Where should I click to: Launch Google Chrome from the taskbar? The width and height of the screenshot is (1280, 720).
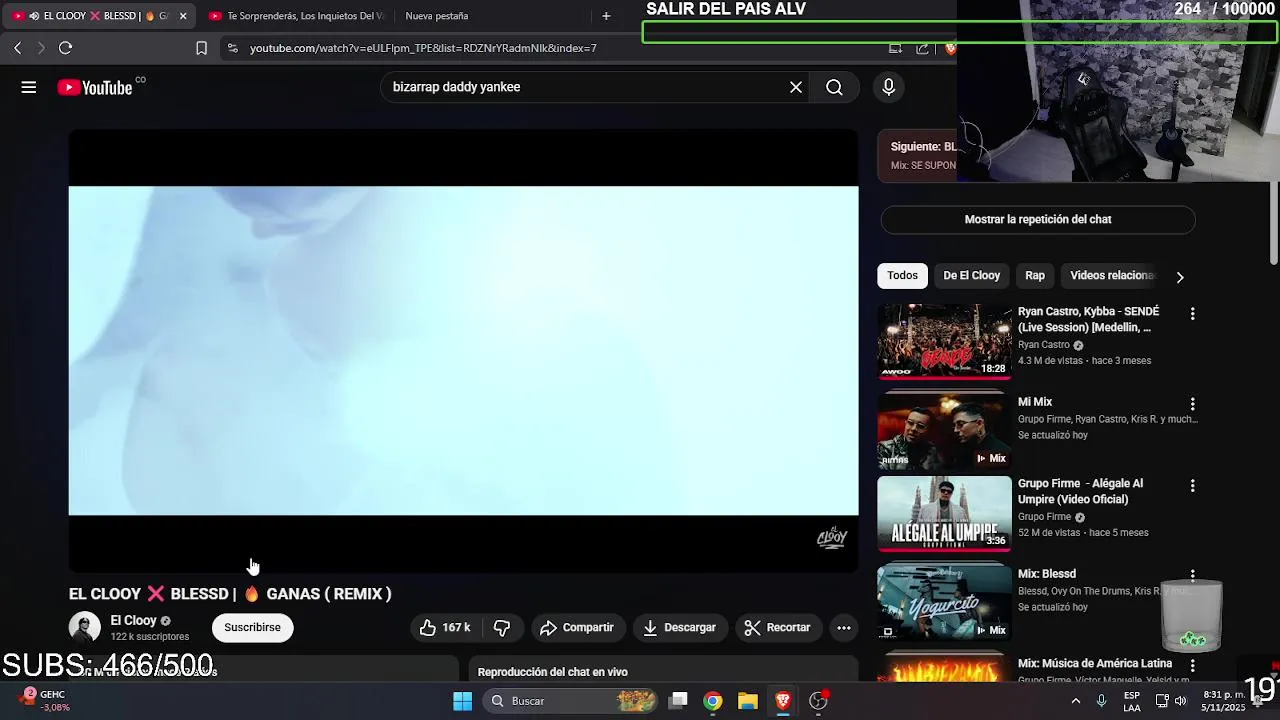pos(713,701)
